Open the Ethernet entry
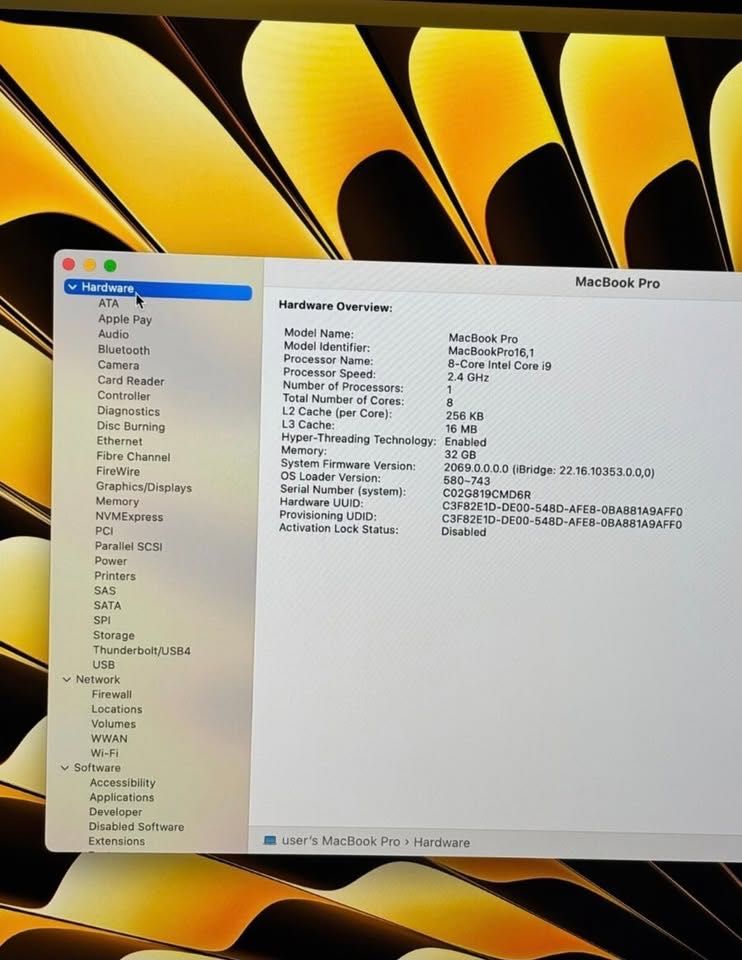This screenshot has height=960, width=742. 119,441
